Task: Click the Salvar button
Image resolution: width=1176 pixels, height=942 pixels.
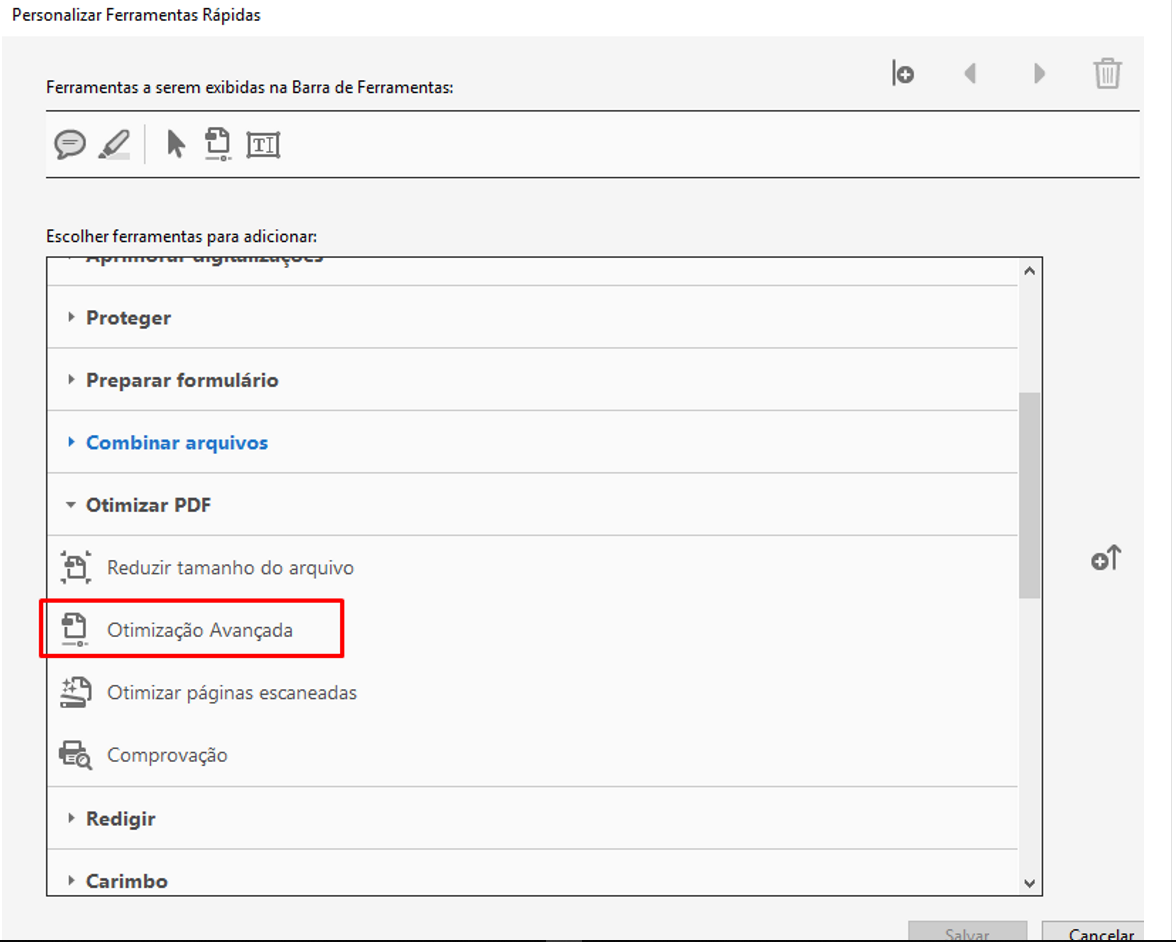Action: tap(967, 934)
